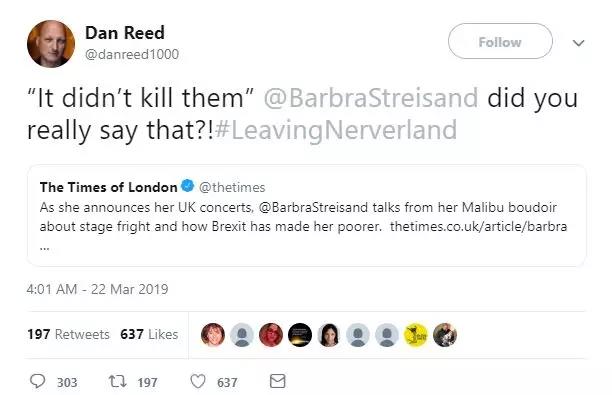Viewport: 612px width, 395px height.
Task: Open the yellow avatar among likers
Action: [416, 335]
